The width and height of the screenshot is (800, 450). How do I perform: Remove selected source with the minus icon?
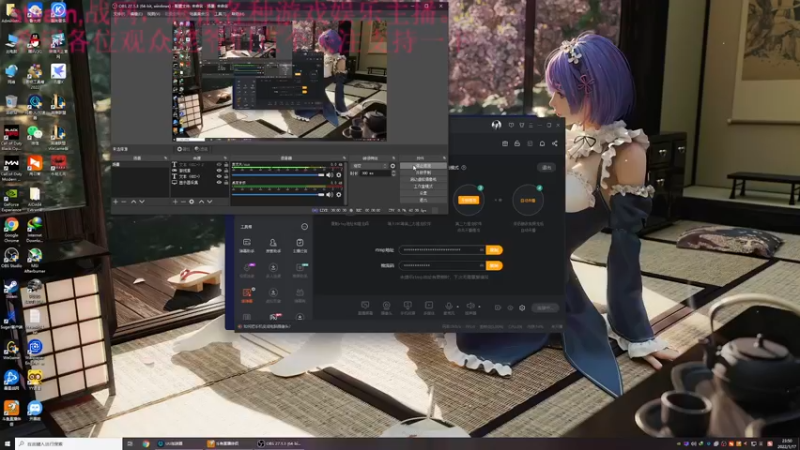point(183,202)
